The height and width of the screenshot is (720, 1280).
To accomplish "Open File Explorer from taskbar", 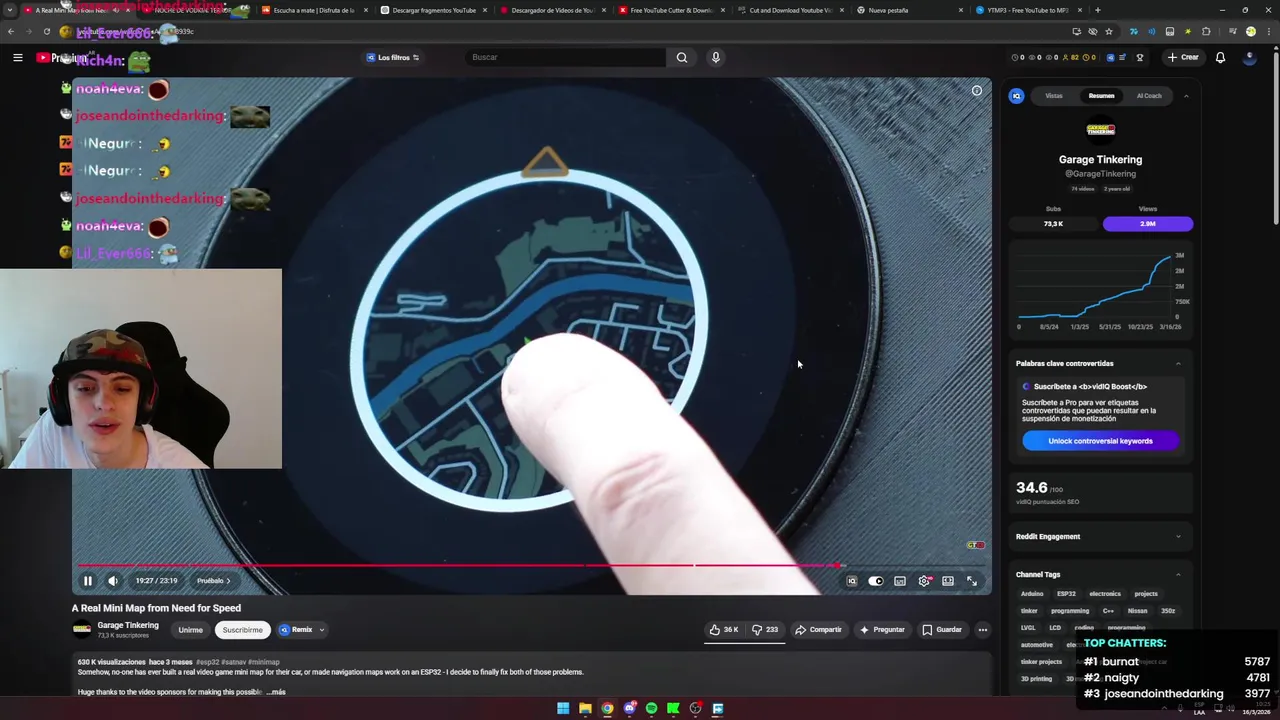I will pos(585,709).
